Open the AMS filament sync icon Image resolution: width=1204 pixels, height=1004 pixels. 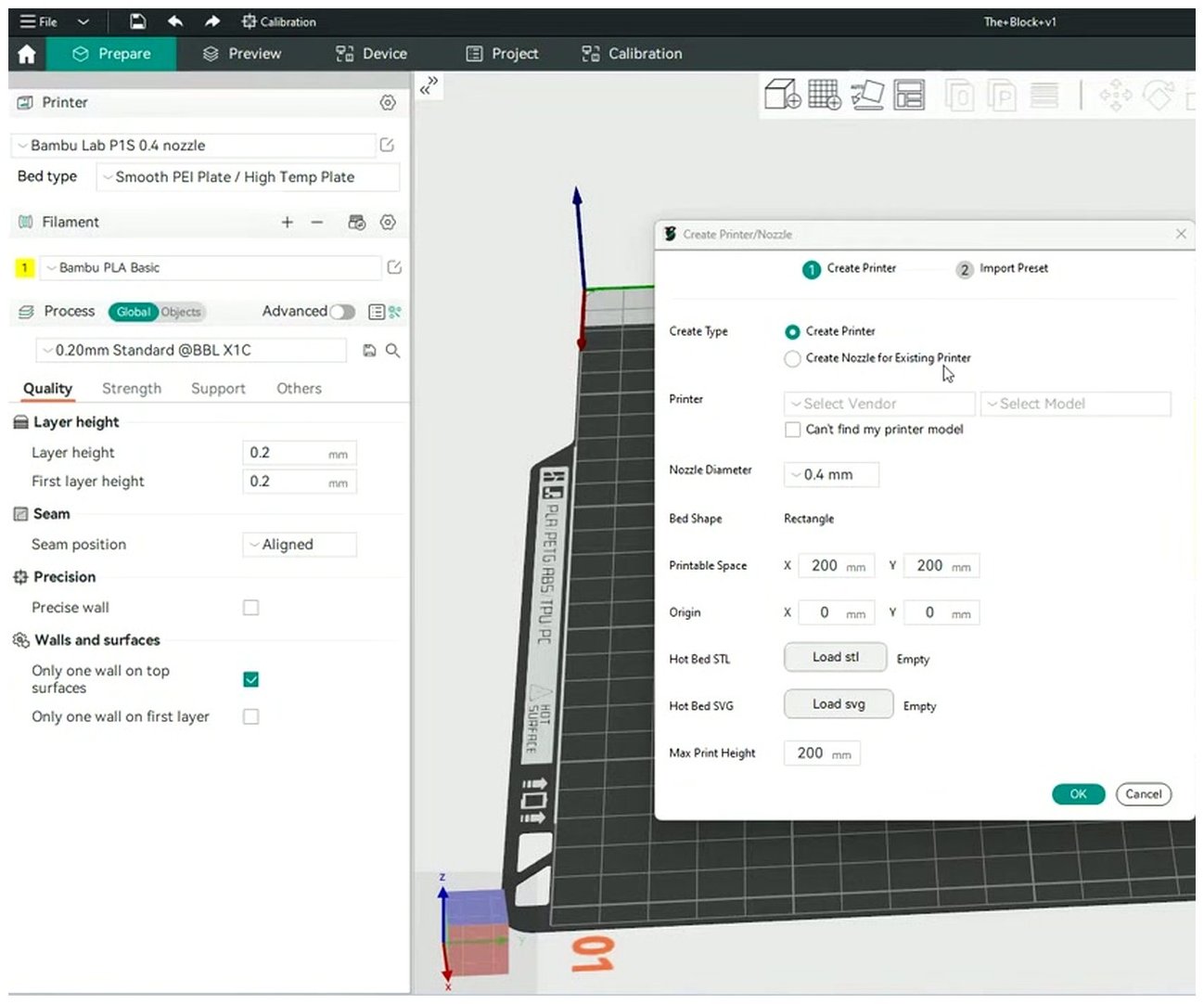pos(356,222)
